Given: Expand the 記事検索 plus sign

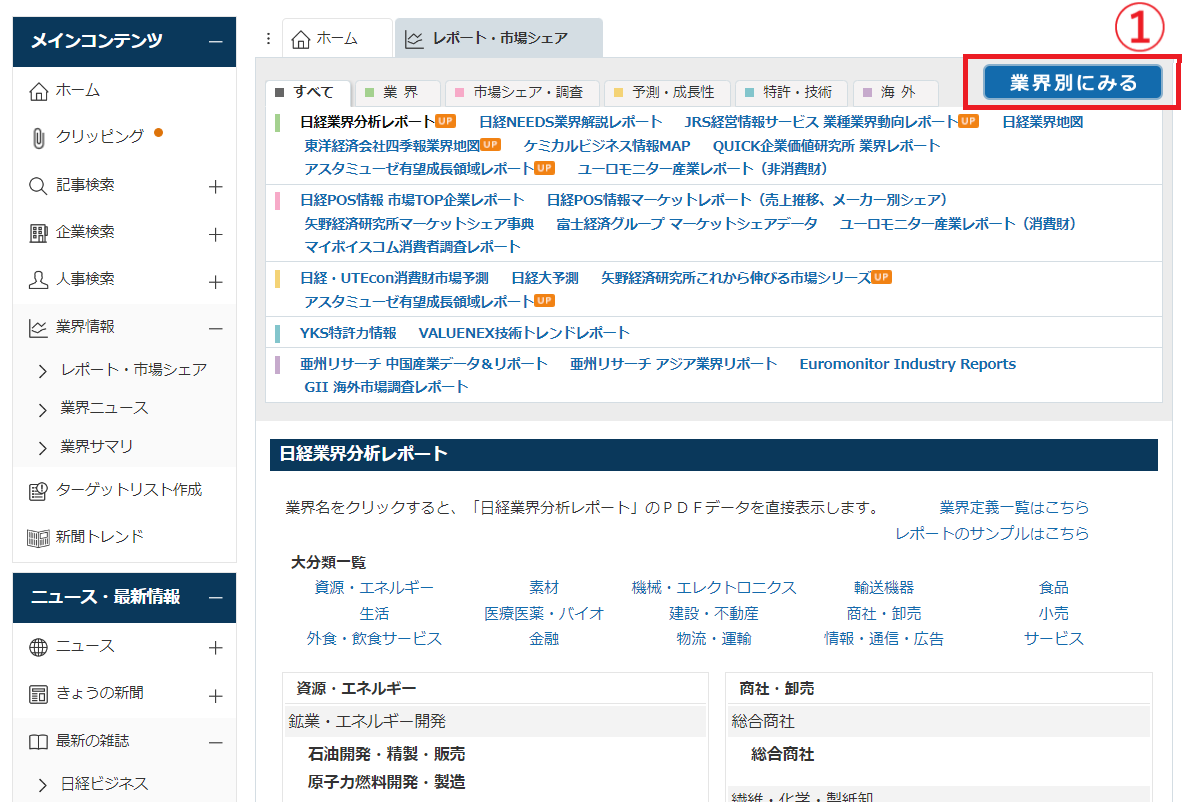Looking at the screenshot, I should (x=215, y=187).
